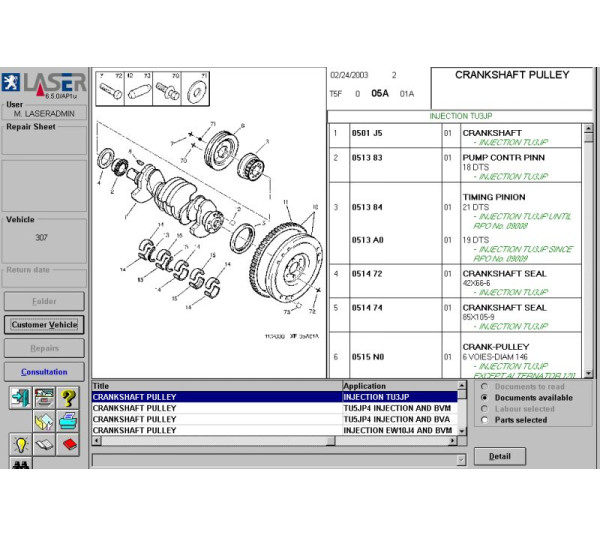Open the empty dropdown beside Detail button
Screen dimensions: 600x536
460,460
